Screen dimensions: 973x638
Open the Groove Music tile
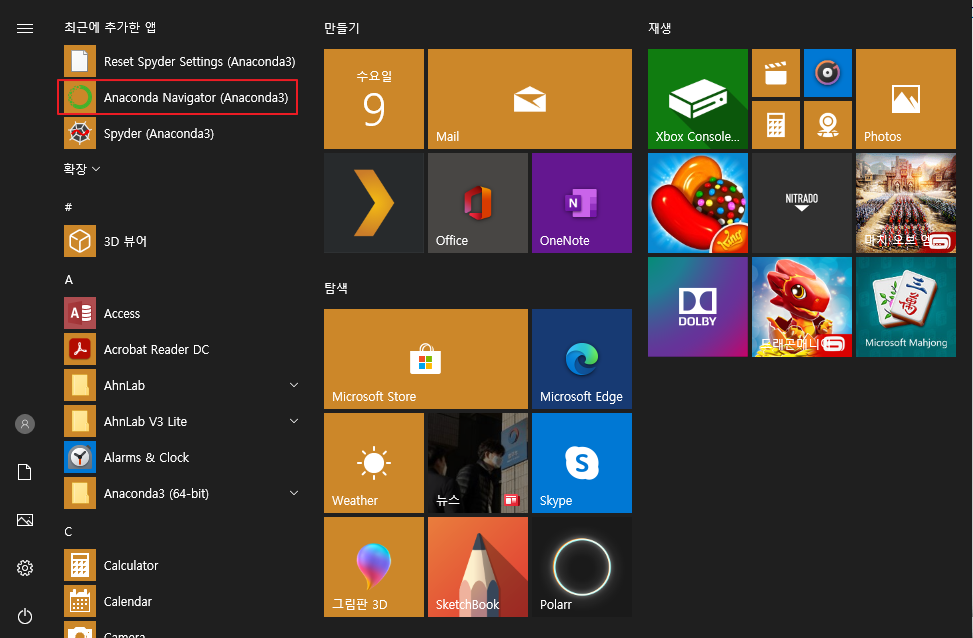point(828,73)
